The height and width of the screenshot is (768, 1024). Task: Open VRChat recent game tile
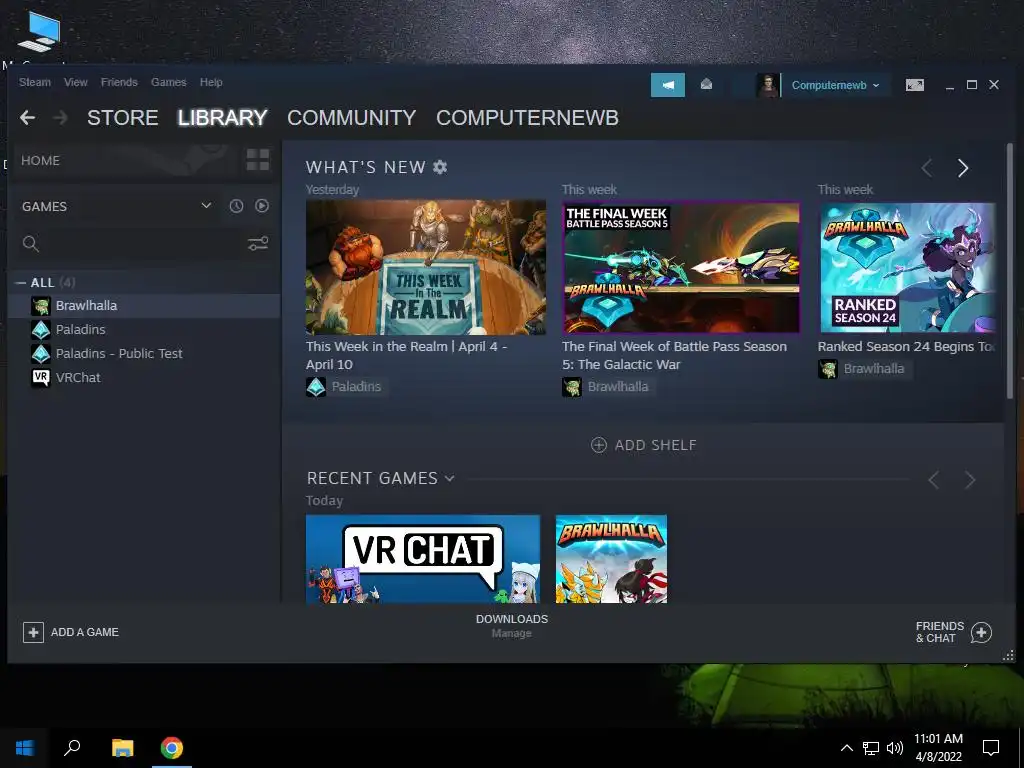(423, 559)
